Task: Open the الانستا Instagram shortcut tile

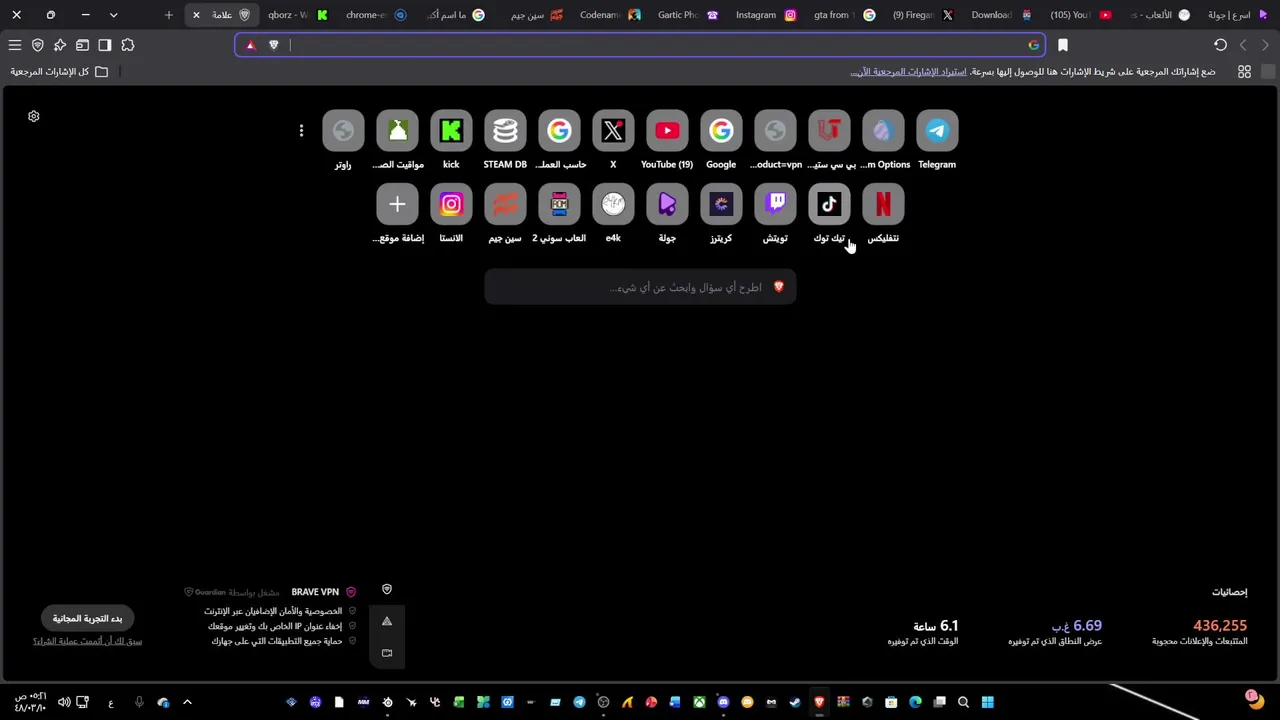Action: click(451, 204)
